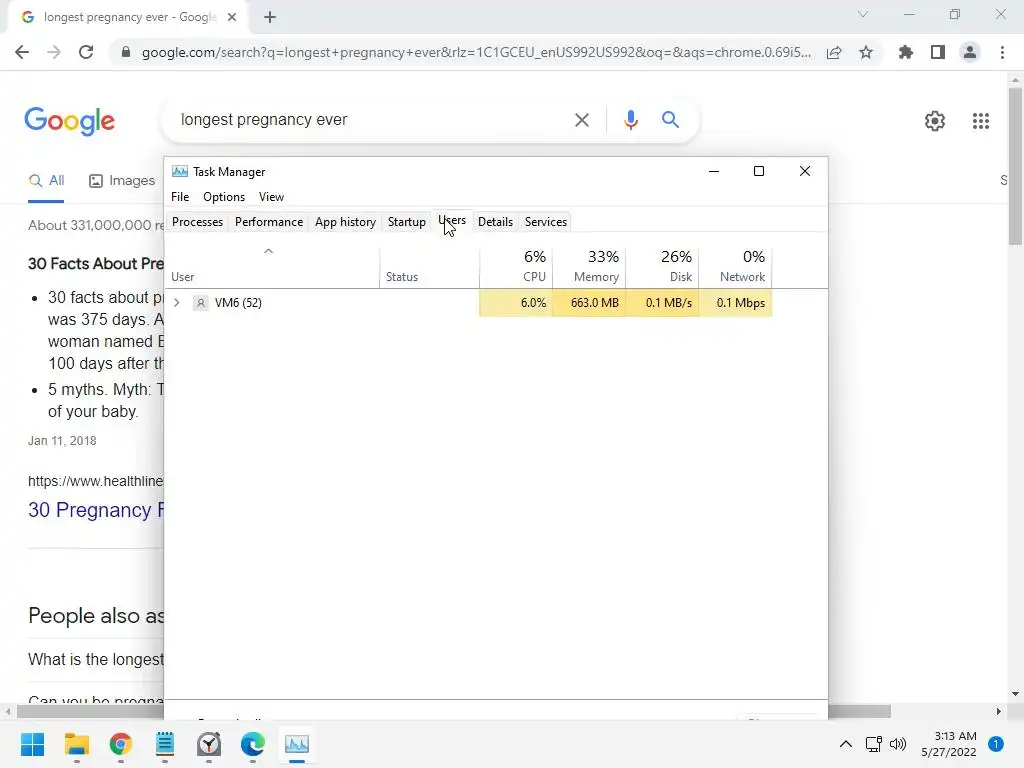Open Microsoft Edge from taskbar
1024x768 pixels.
pyautogui.click(x=253, y=744)
